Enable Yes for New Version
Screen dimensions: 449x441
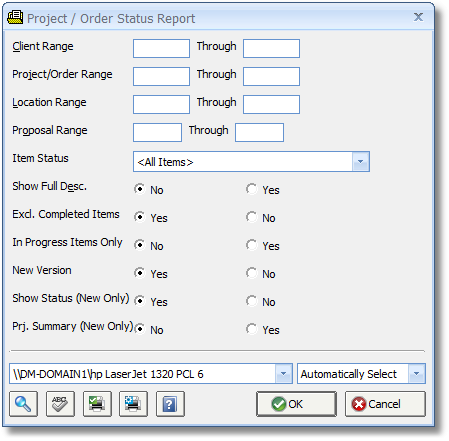(140, 273)
